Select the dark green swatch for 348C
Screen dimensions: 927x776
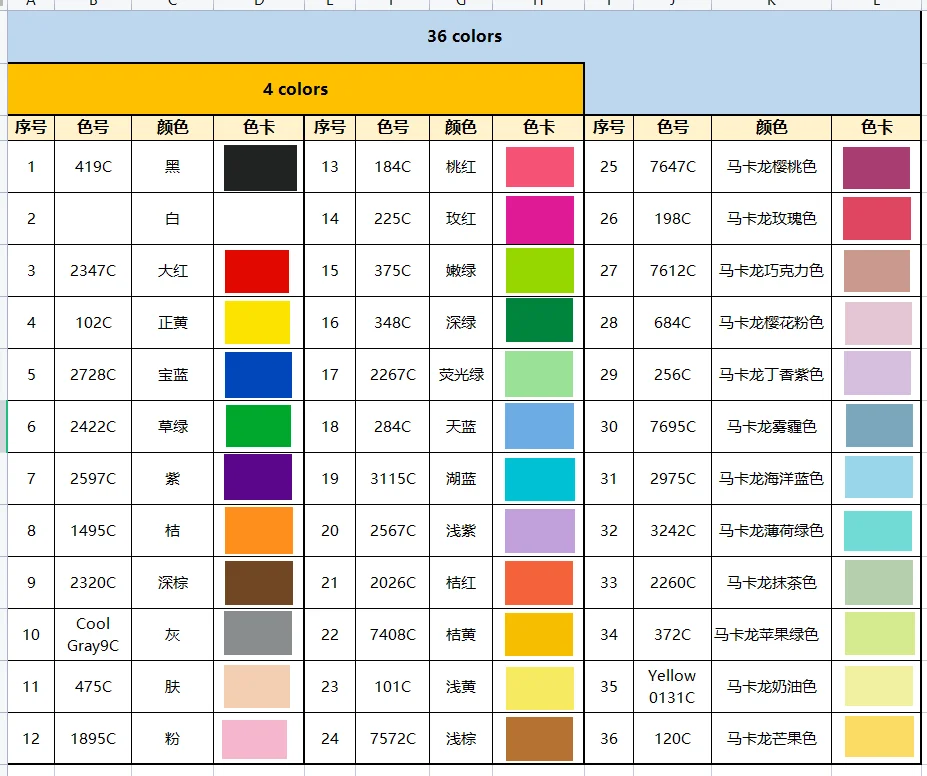coord(539,320)
